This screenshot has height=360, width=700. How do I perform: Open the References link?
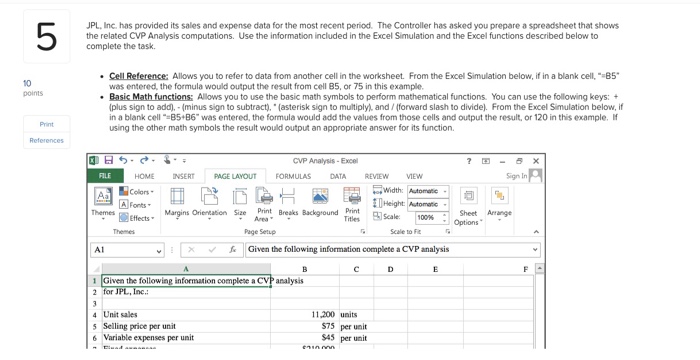pos(46,140)
